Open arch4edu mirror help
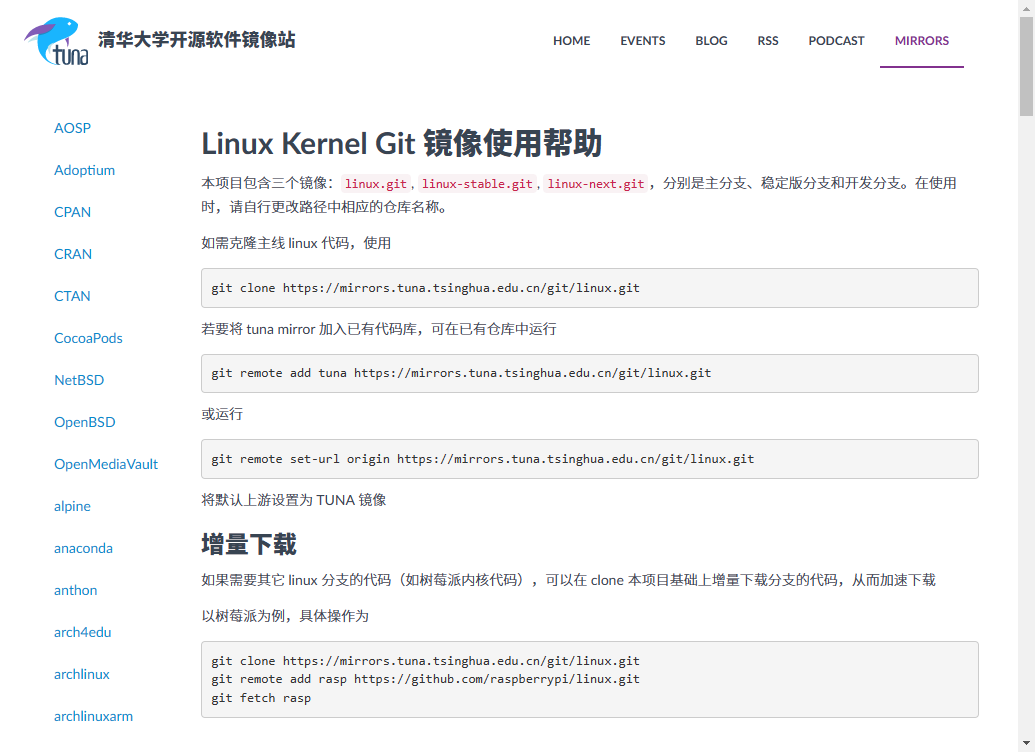 [x=83, y=632]
